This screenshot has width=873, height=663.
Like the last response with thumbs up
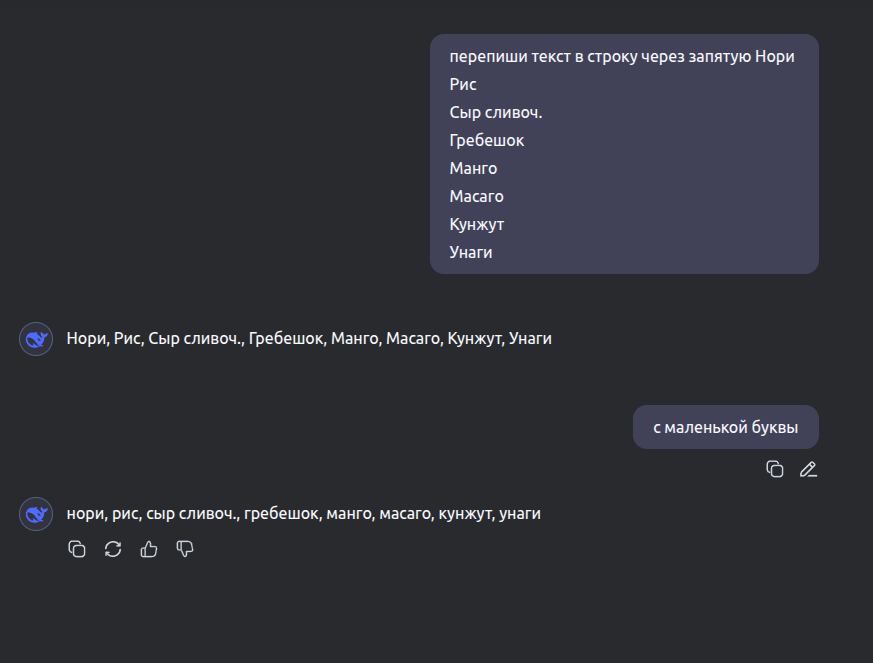tap(149, 549)
